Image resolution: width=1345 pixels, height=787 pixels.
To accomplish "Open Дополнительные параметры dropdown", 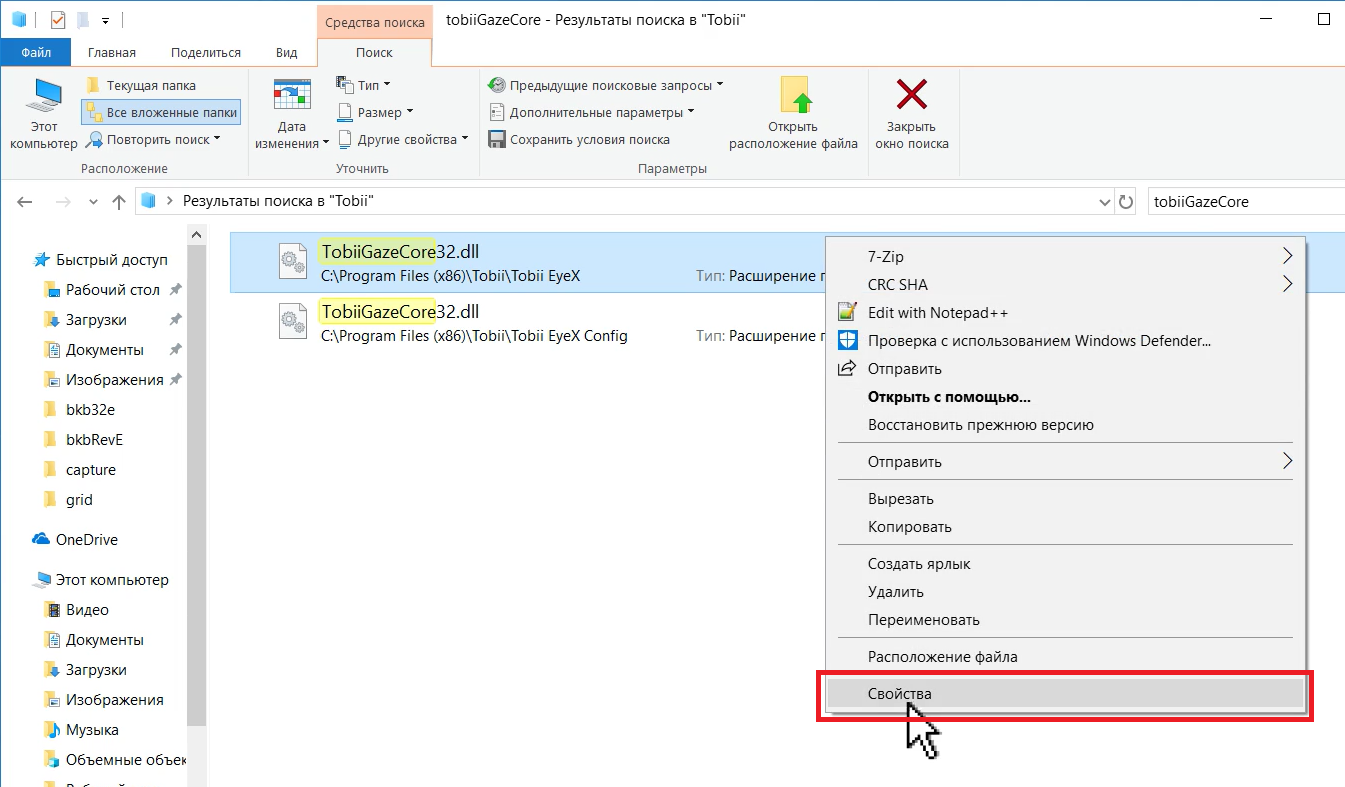I will click(591, 113).
